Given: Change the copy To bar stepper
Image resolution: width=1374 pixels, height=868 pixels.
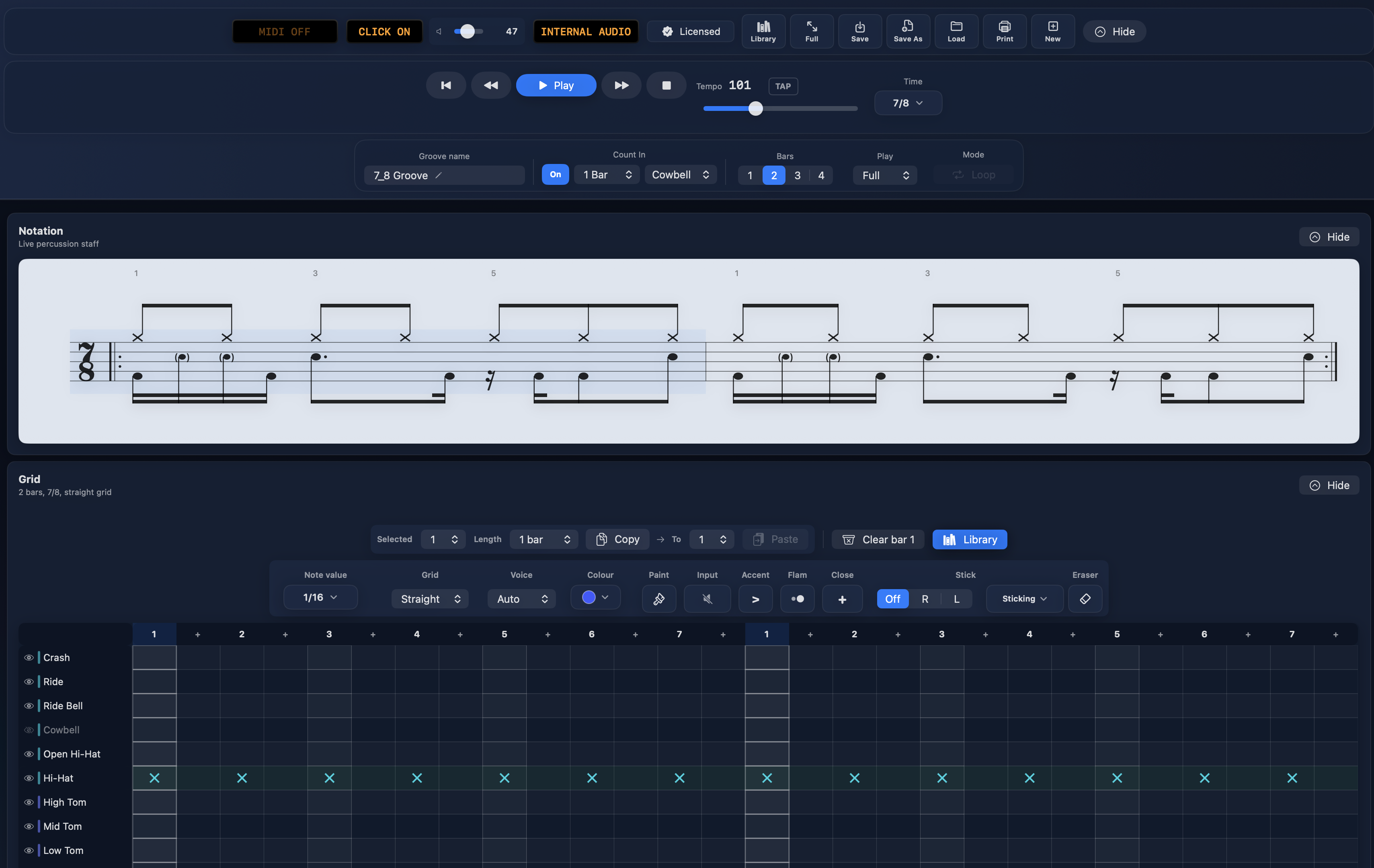Looking at the screenshot, I should coord(712,540).
